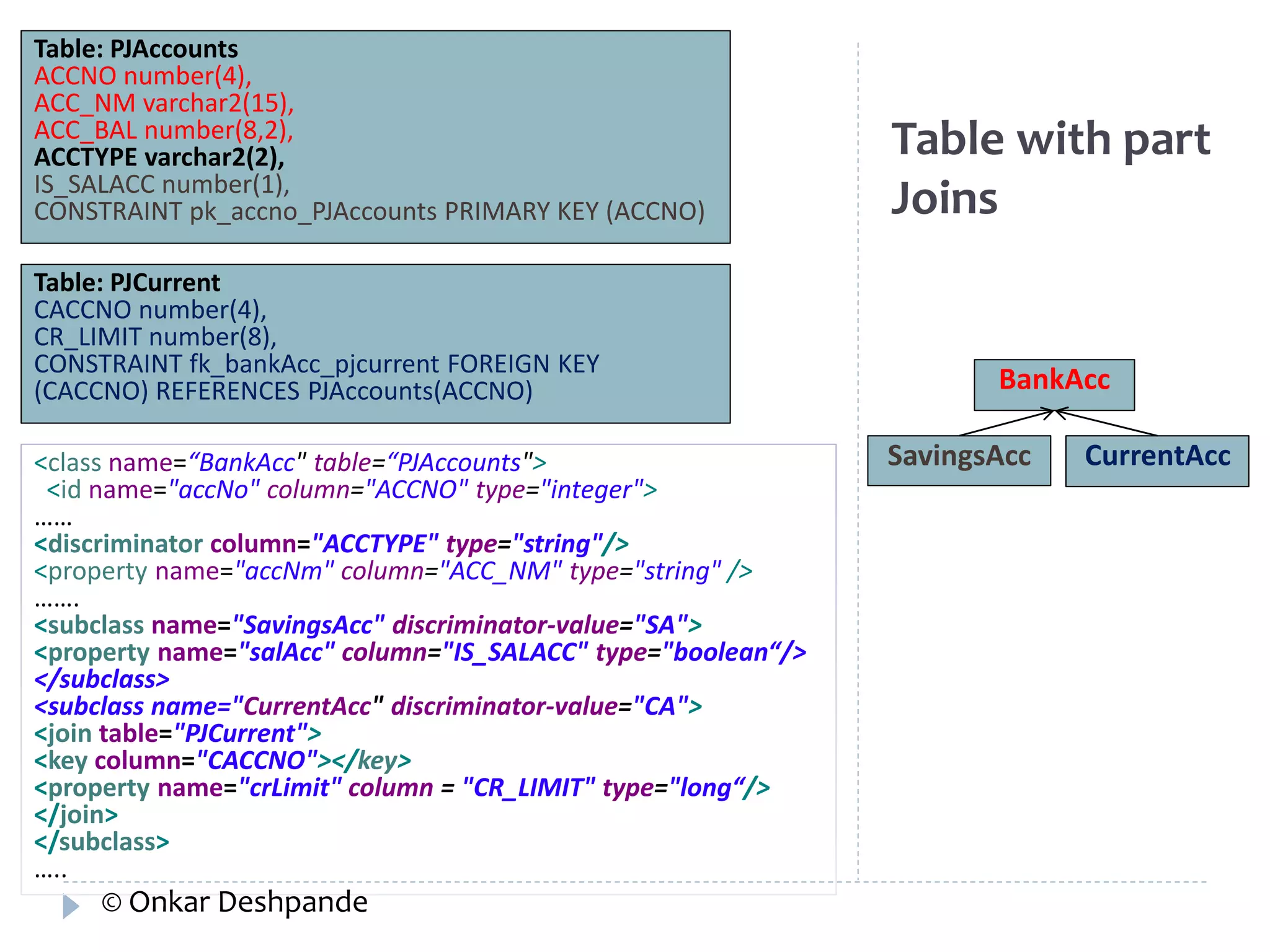Screen dimensions: 1270x952
Task: Click the '© Onkar Deshpande' copyright text
Action: tap(234, 902)
